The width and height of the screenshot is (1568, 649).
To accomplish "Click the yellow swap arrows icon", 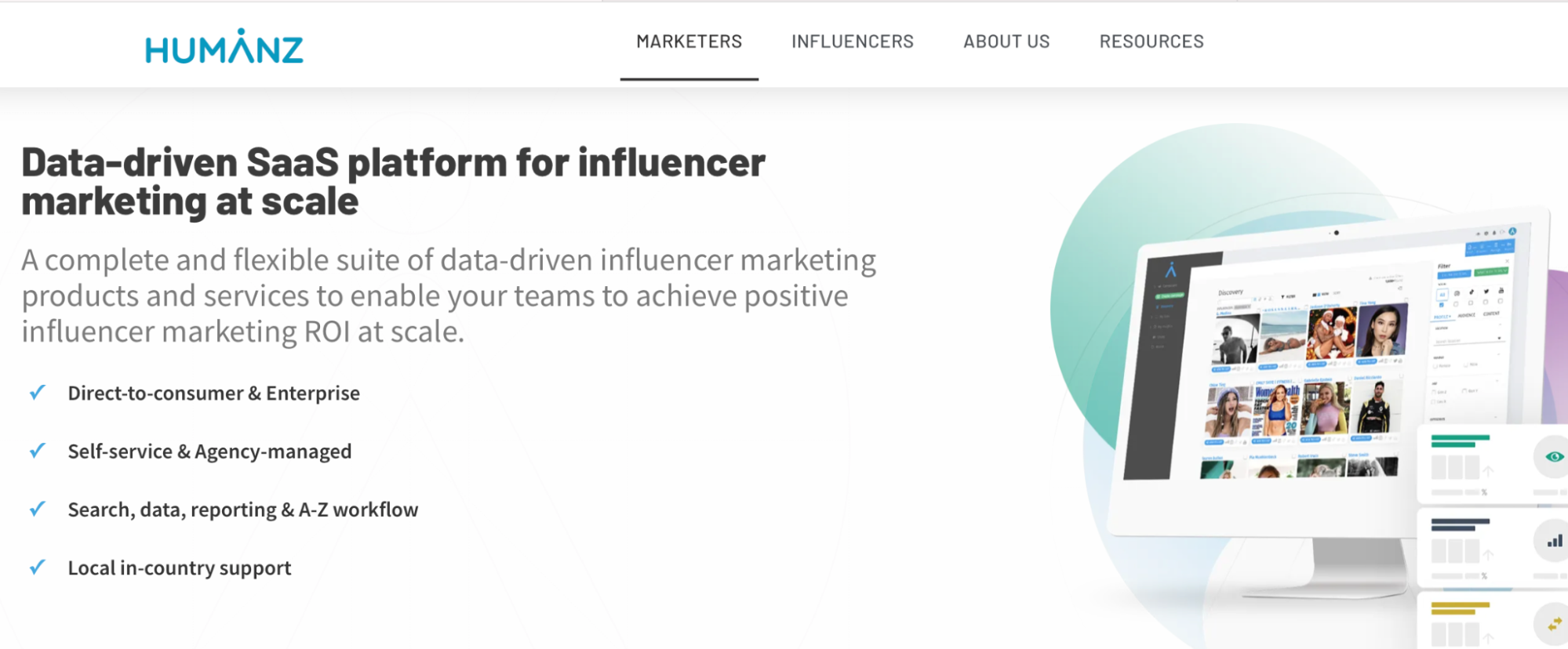I will 1554,625.
